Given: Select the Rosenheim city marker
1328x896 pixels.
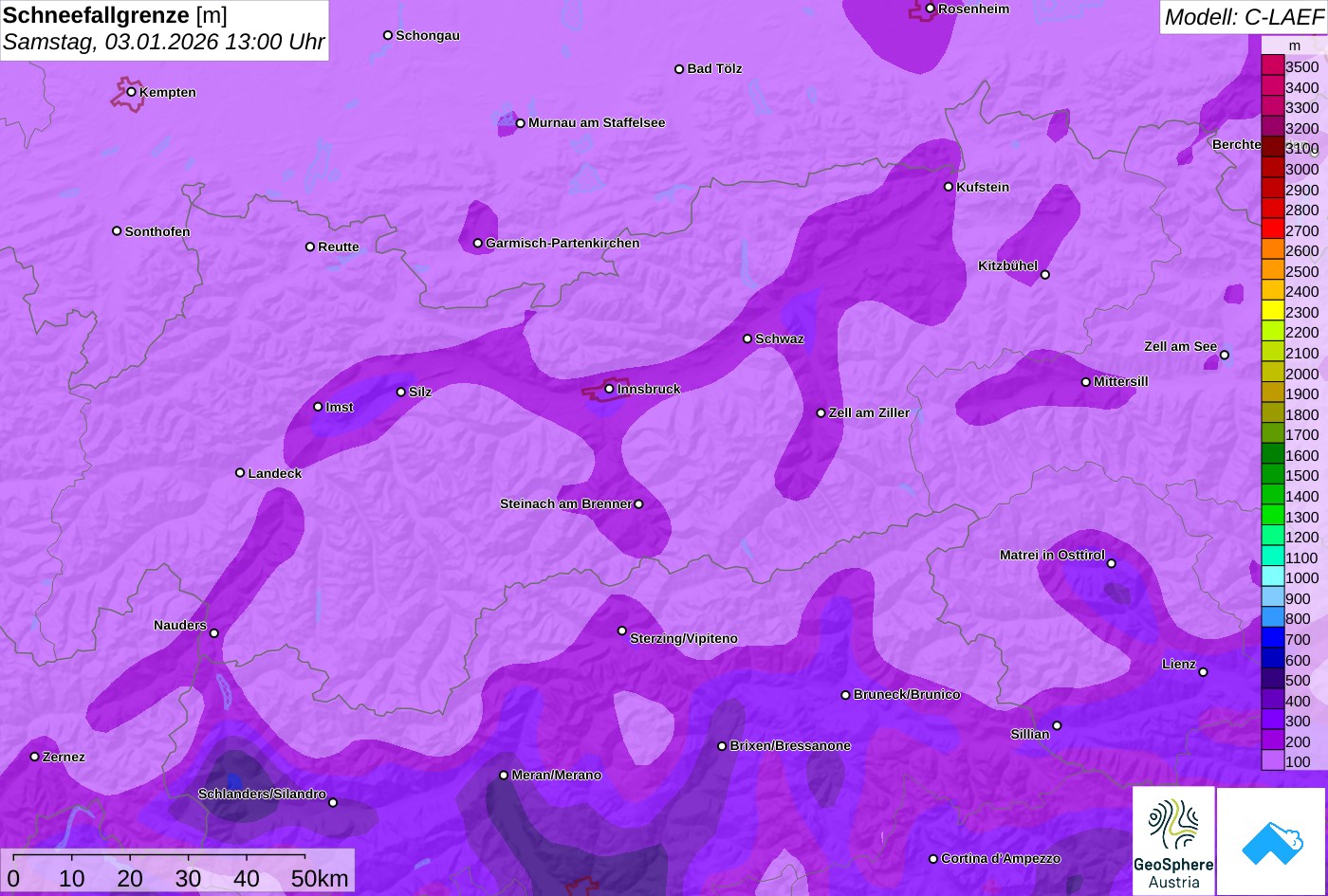Looking at the screenshot, I should tap(931, 9).
